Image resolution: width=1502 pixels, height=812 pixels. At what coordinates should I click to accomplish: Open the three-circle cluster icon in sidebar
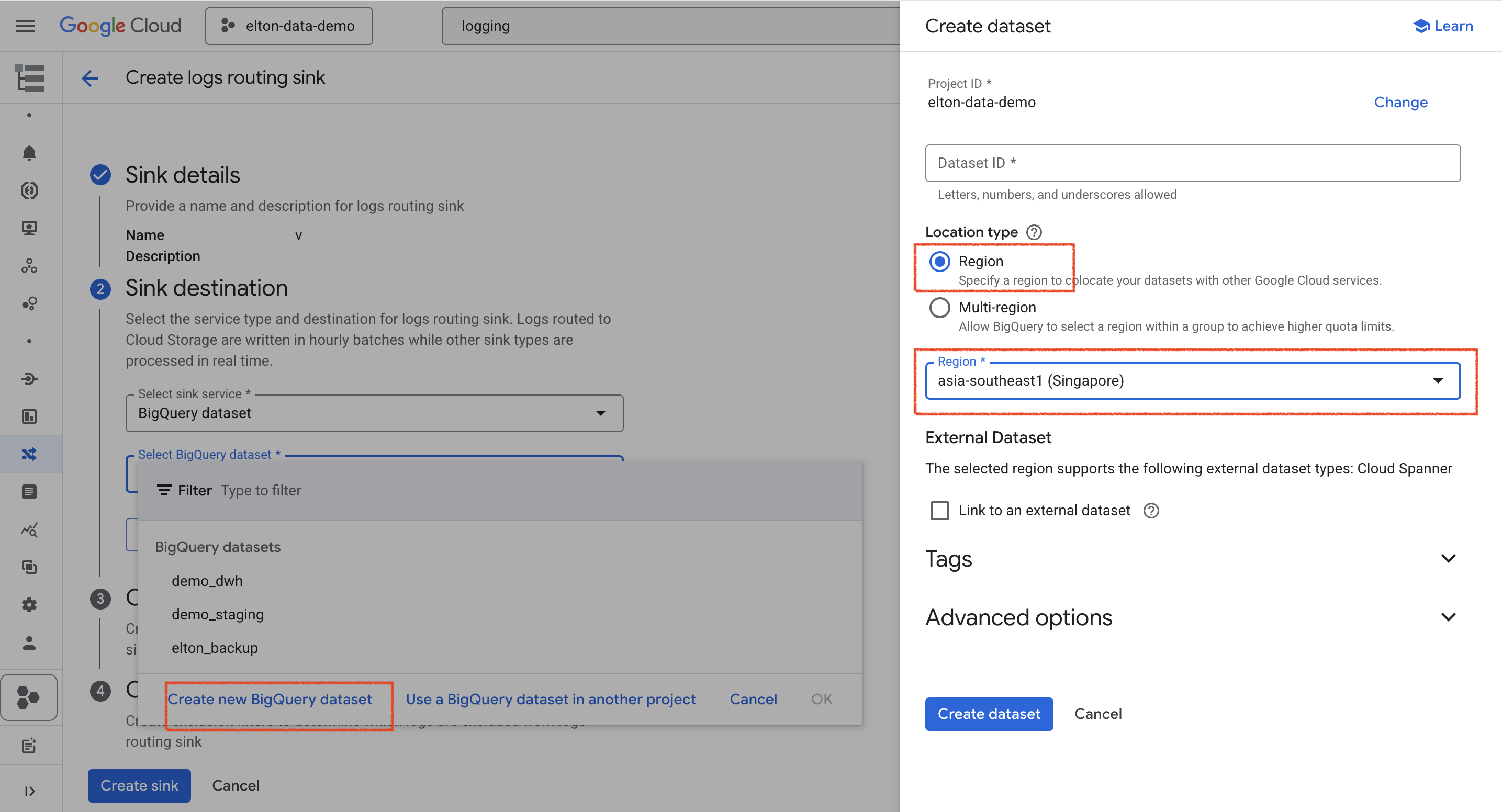pos(29,266)
